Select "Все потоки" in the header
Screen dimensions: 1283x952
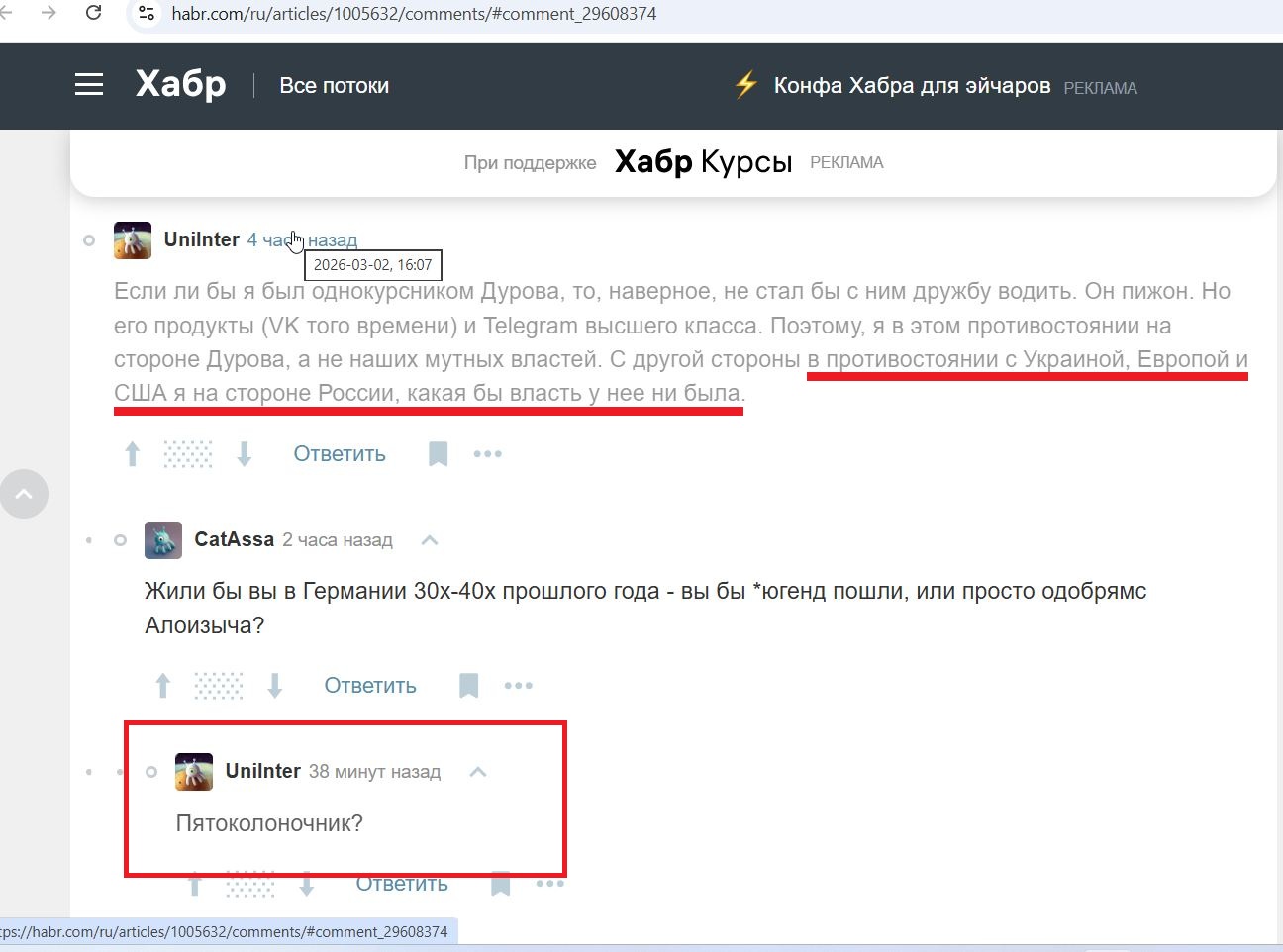click(335, 85)
